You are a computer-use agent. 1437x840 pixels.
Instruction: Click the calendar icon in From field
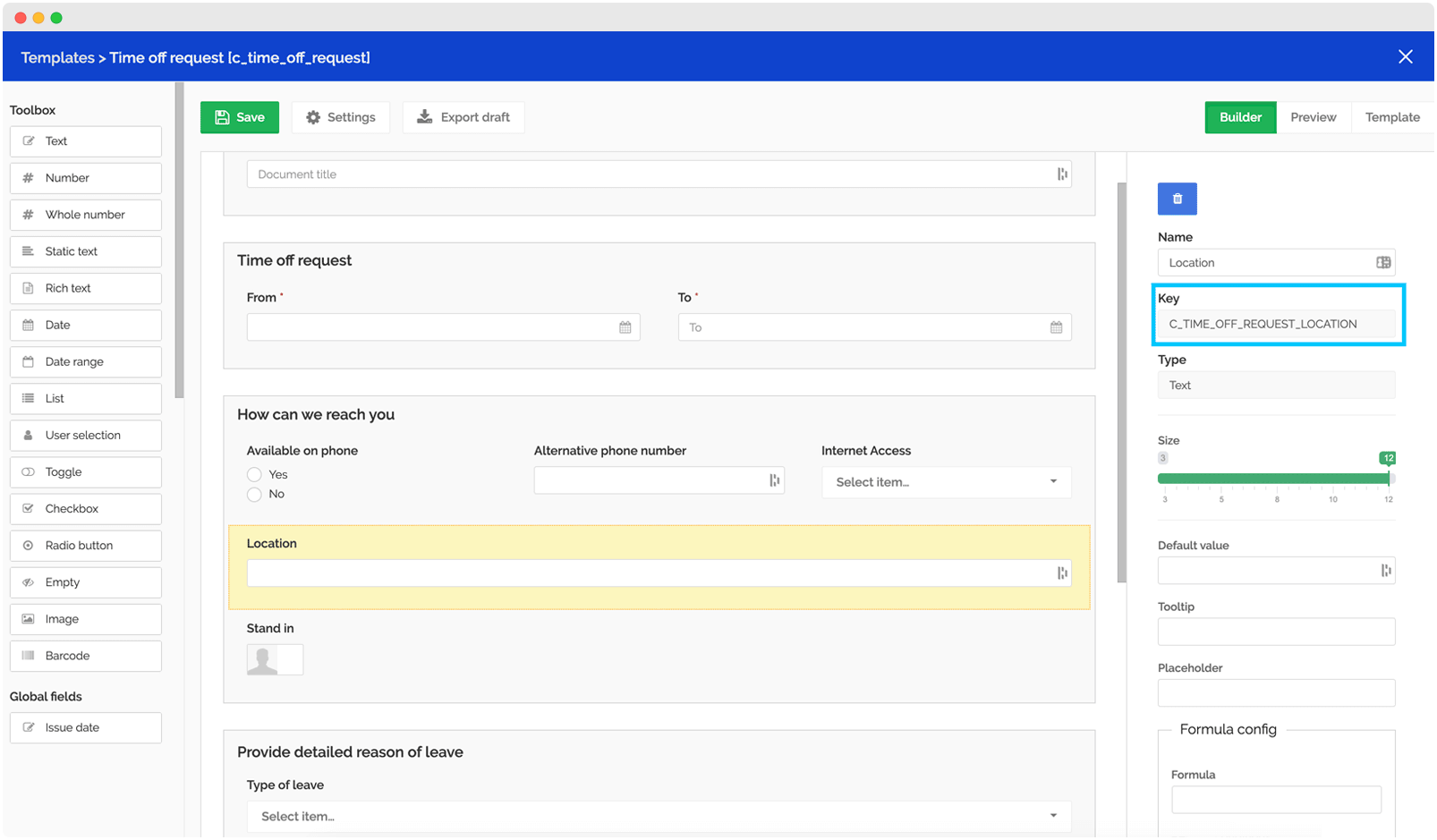[625, 327]
